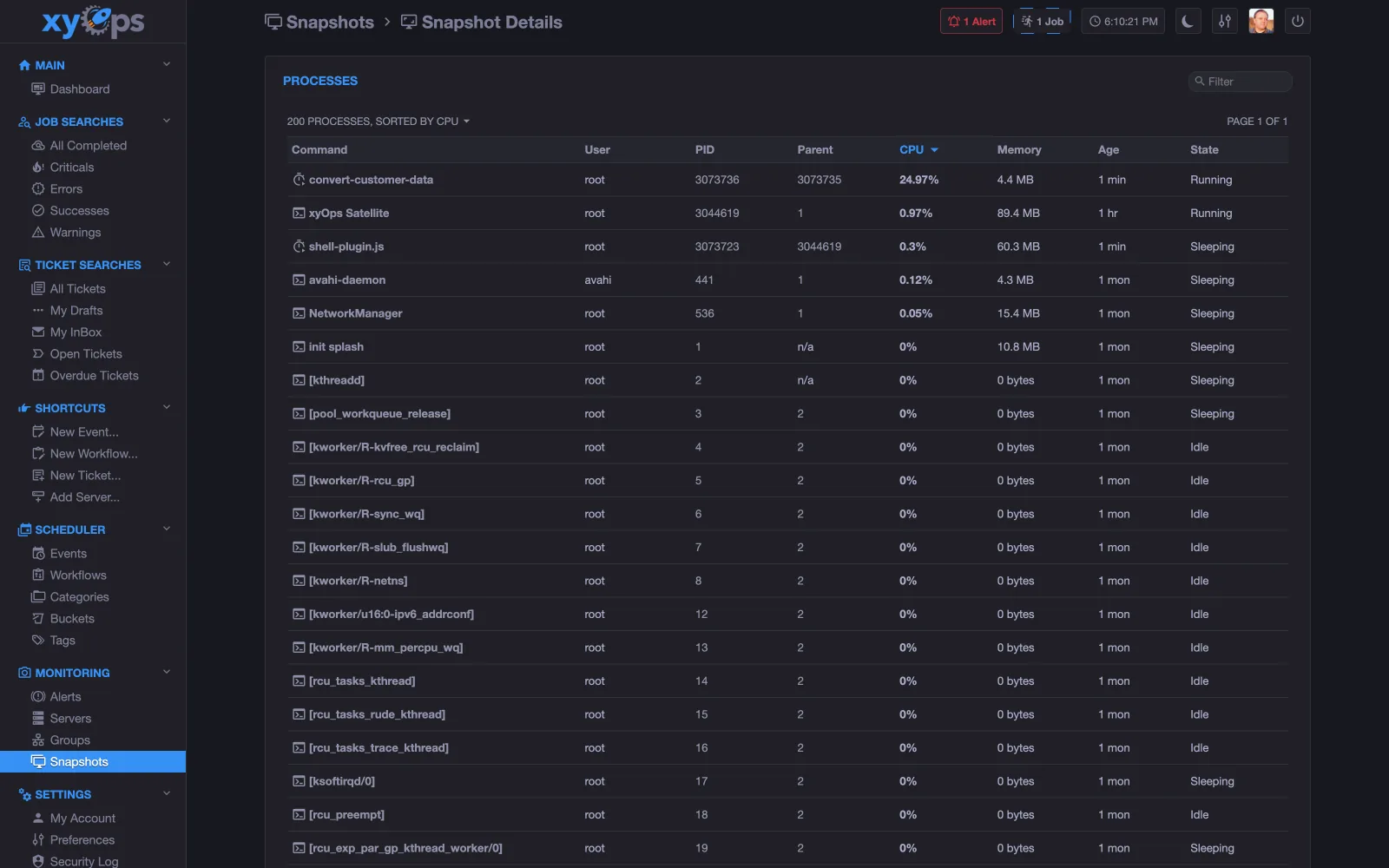Click the Buckets icon

(38, 618)
